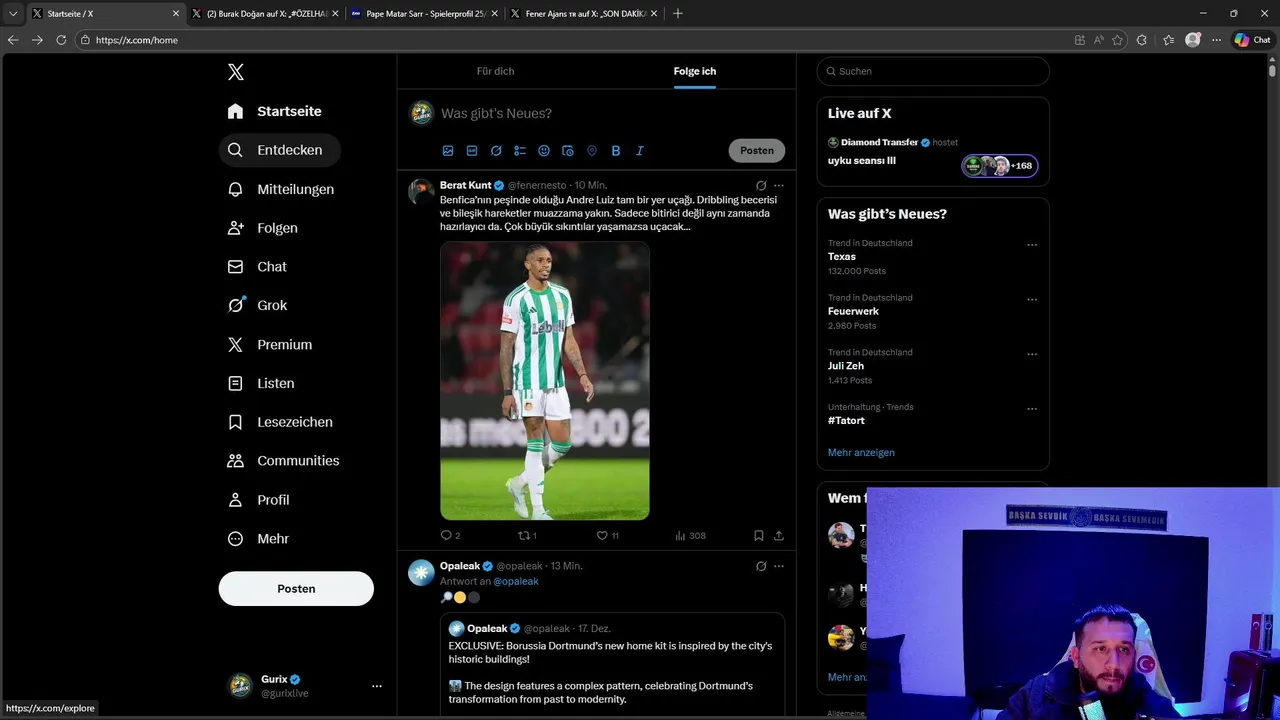
Task: Bookmark Berat Kunt's post
Action: click(x=759, y=536)
